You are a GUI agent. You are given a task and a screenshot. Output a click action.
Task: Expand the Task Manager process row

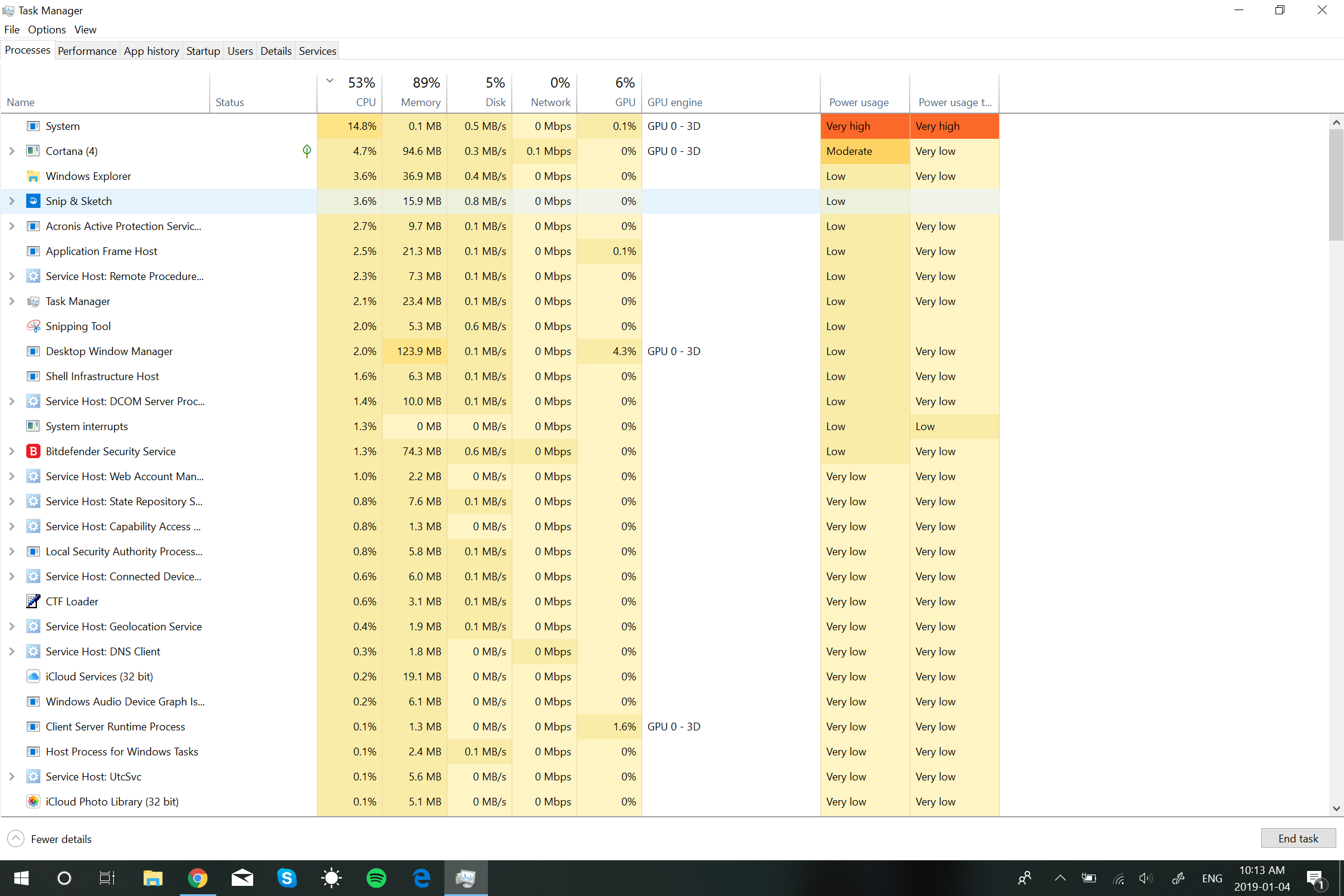point(11,301)
